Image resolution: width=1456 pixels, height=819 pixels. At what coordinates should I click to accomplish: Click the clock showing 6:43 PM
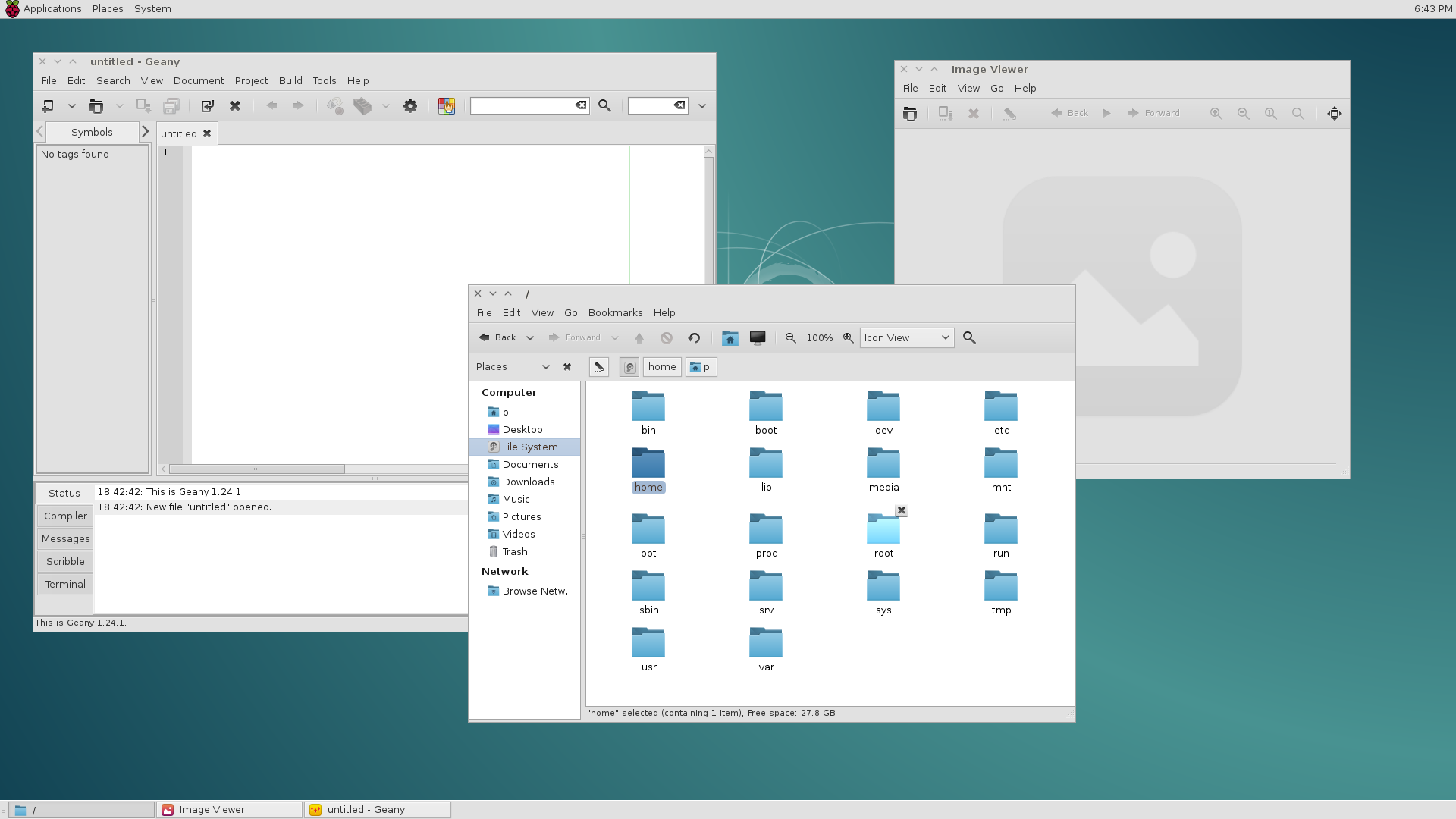[1432, 9]
